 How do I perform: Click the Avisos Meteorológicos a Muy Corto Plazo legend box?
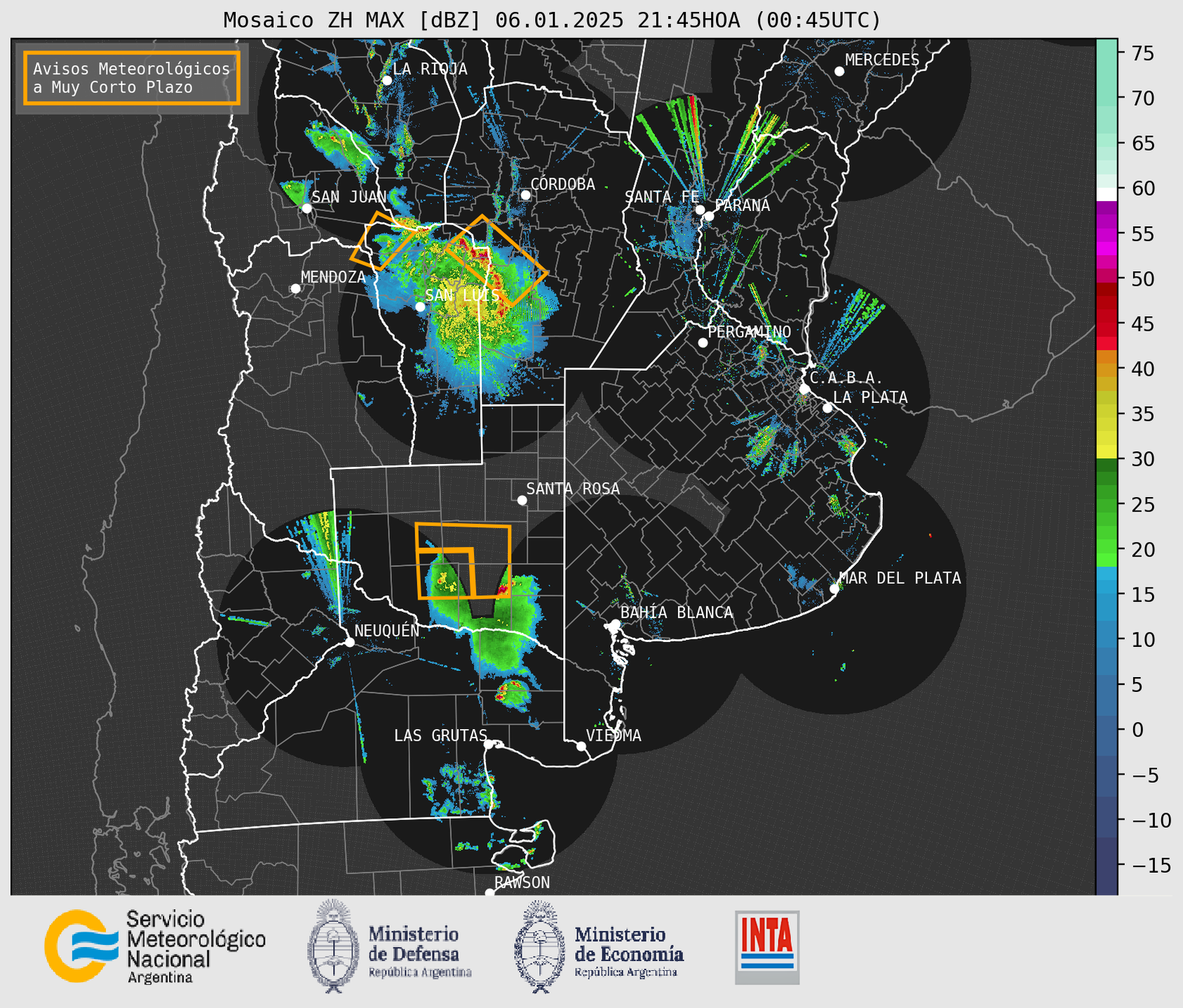click(132, 78)
